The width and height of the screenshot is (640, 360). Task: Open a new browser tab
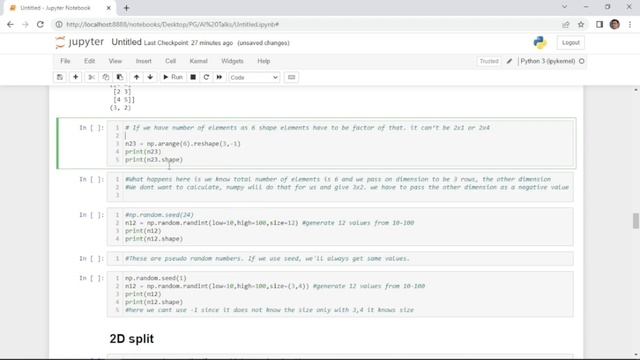click(x=126, y=8)
